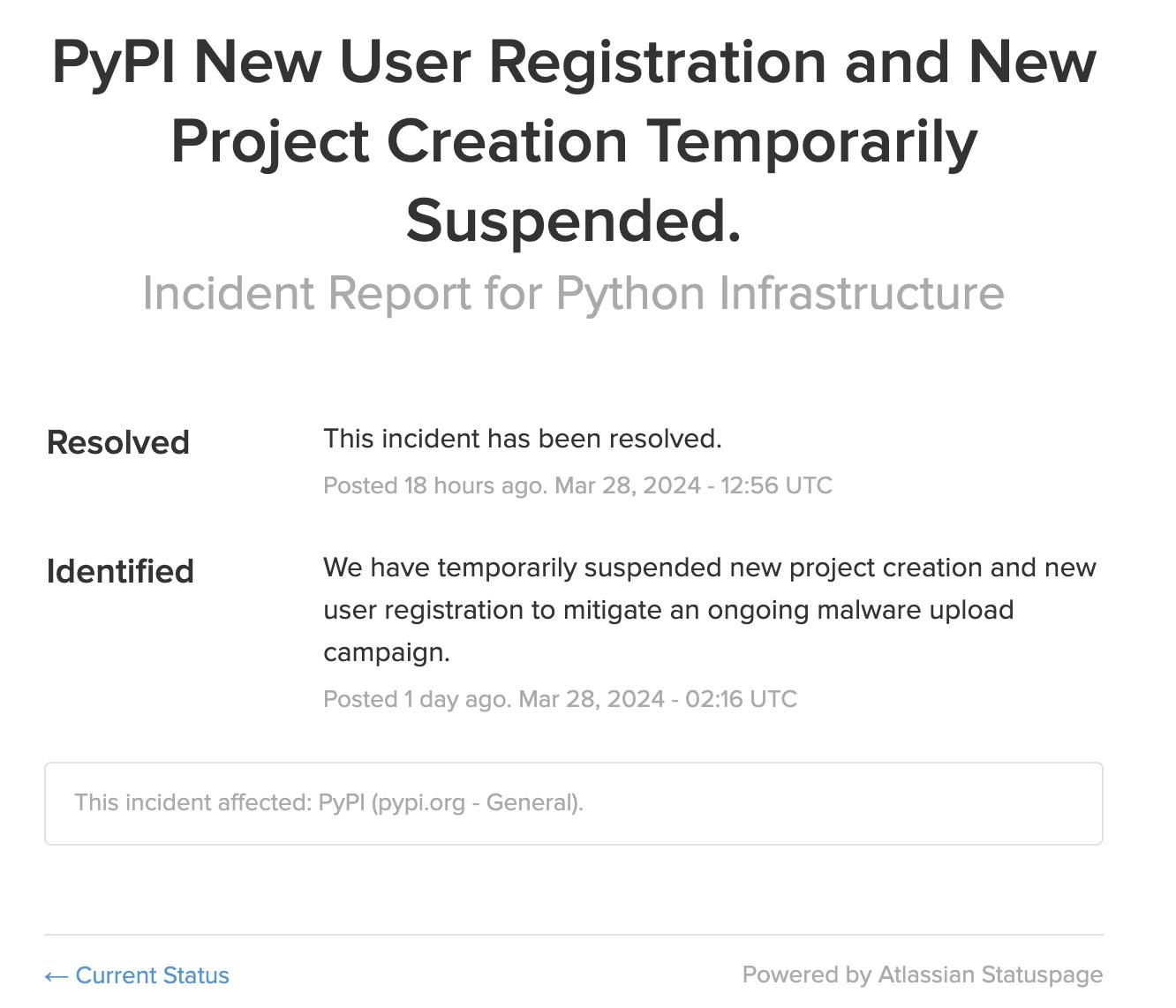Viewport: 1176px width, 1008px height.
Task: Click the '12:56 UTC' time
Action: [776, 485]
